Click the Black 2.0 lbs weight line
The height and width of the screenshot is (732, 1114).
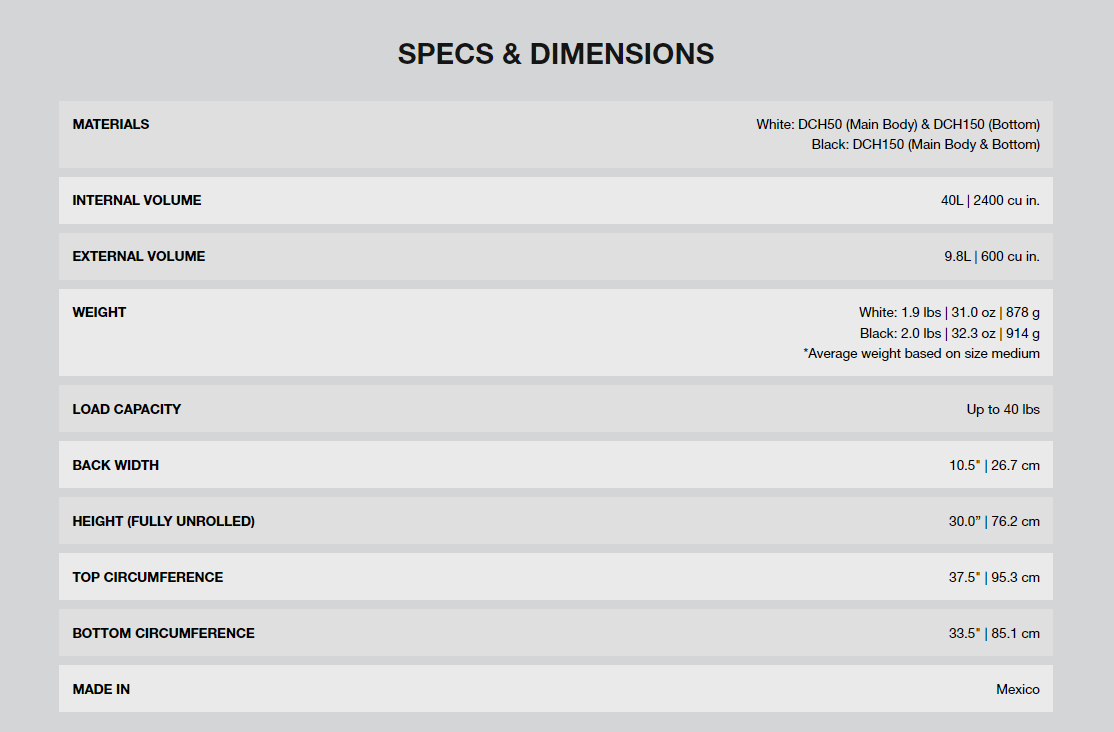coord(950,333)
